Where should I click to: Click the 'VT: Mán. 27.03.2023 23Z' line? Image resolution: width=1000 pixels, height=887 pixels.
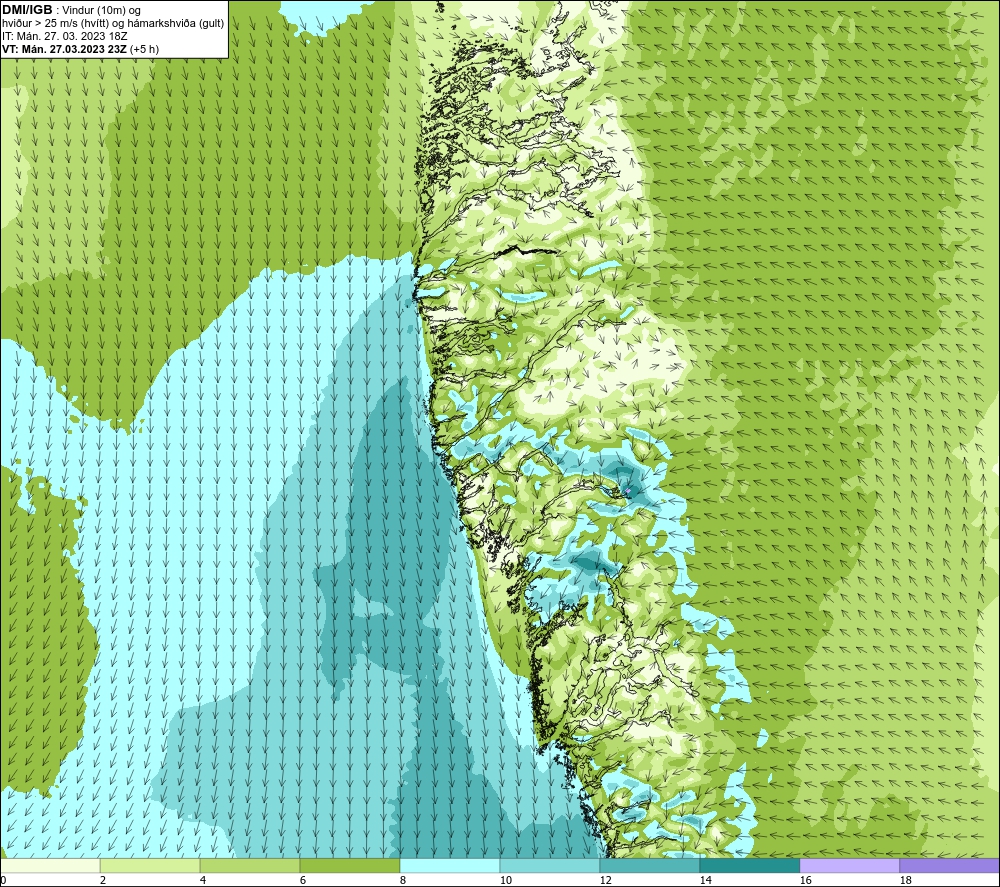(x=64, y=49)
